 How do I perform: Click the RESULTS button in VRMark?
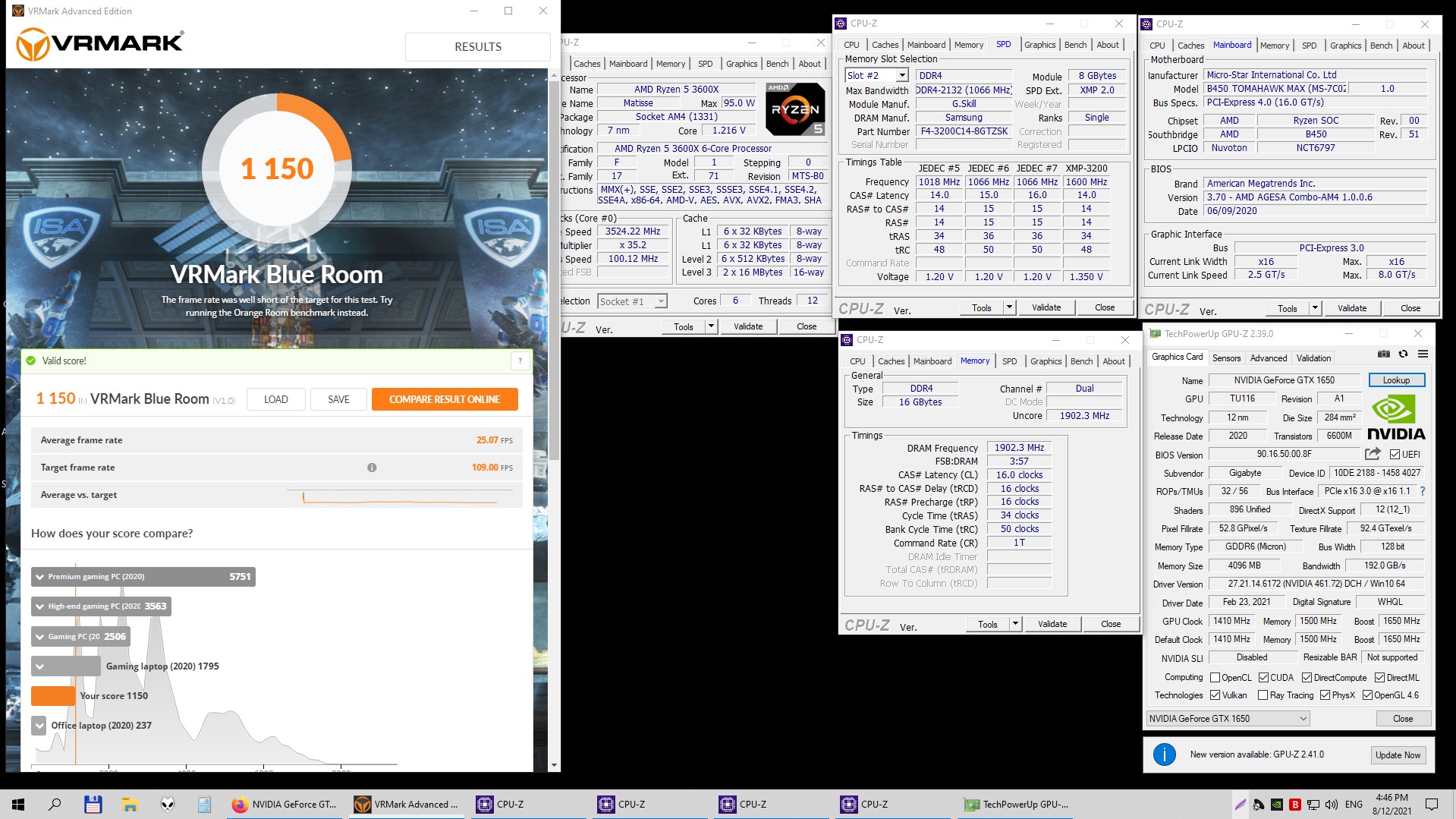pos(478,47)
